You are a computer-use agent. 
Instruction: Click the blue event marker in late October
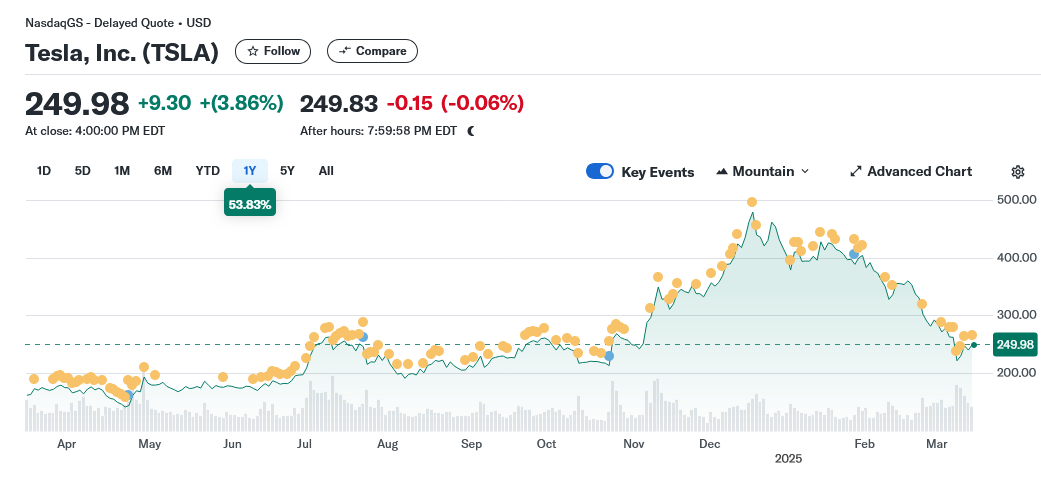(x=609, y=357)
